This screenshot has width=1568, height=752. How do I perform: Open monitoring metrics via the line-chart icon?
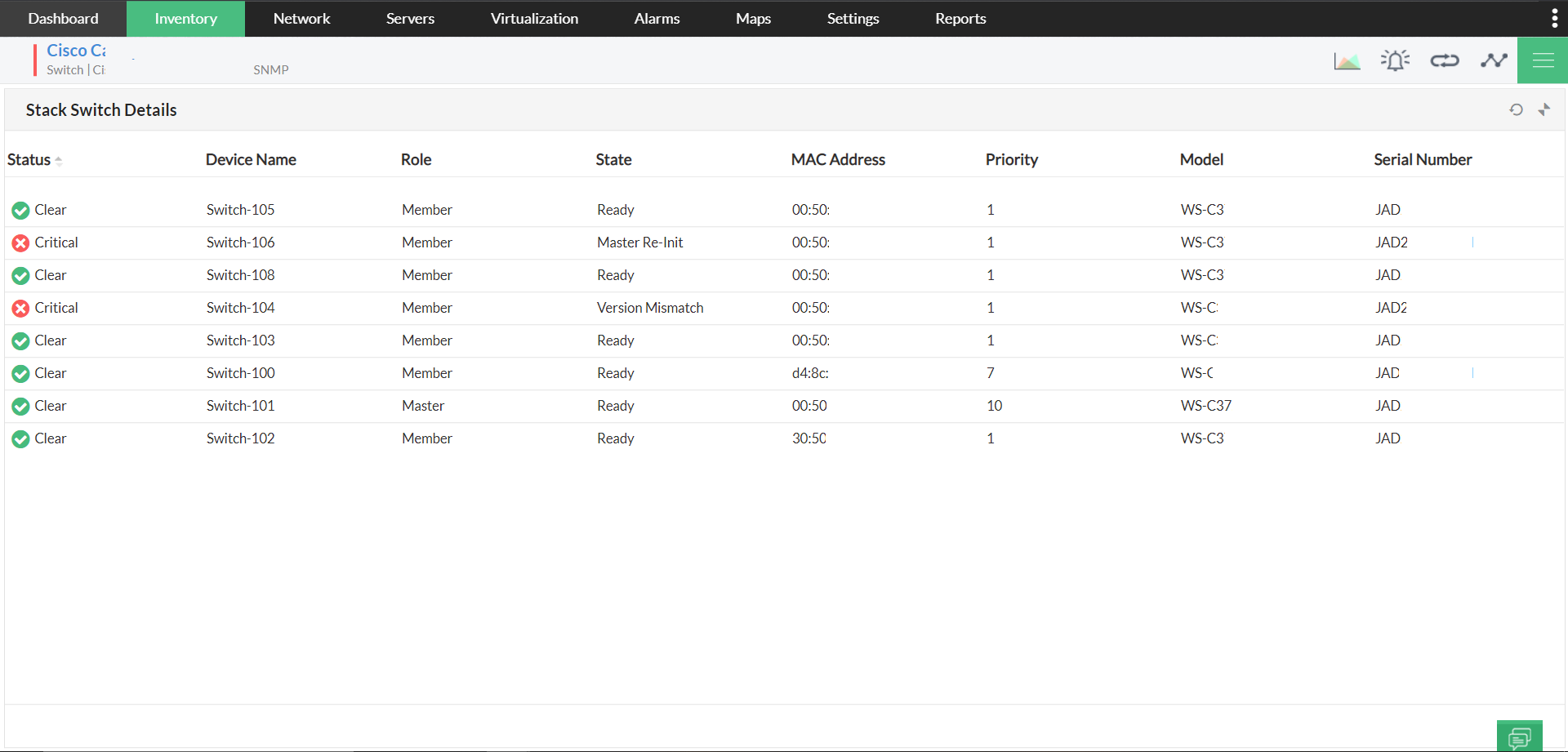click(1493, 60)
